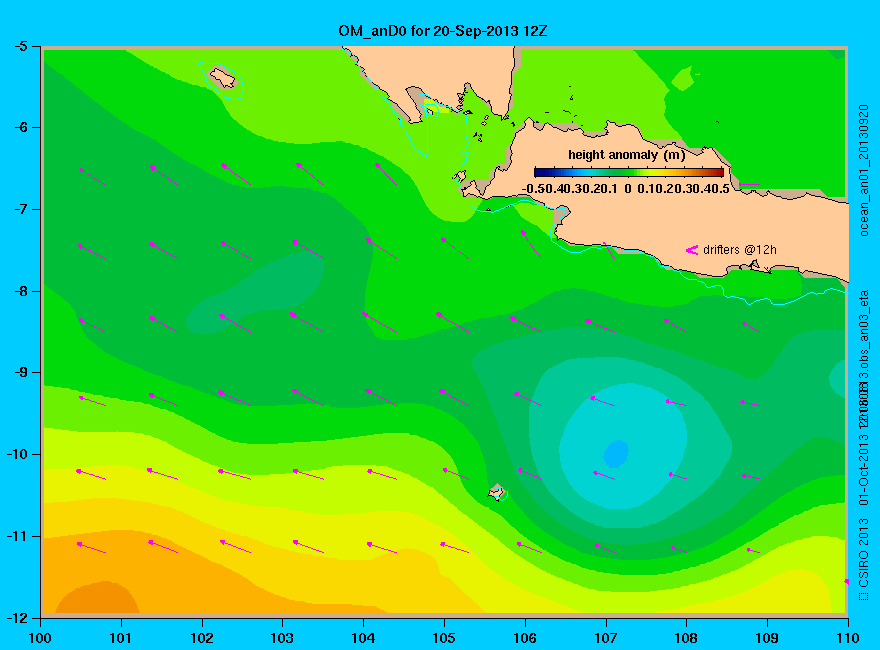880x650 pixels.
Task: Click the vertical 'CSIRO 2013' copyright text
Action: (x=864, y=552)
